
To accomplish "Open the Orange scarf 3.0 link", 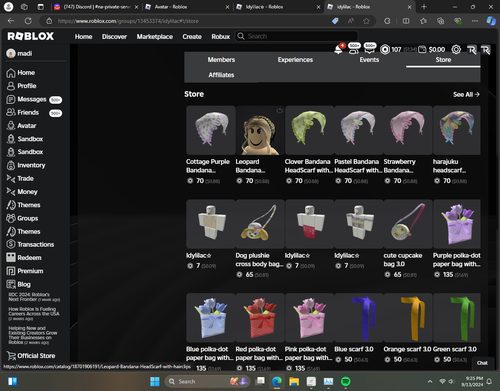I will (407, 349).
